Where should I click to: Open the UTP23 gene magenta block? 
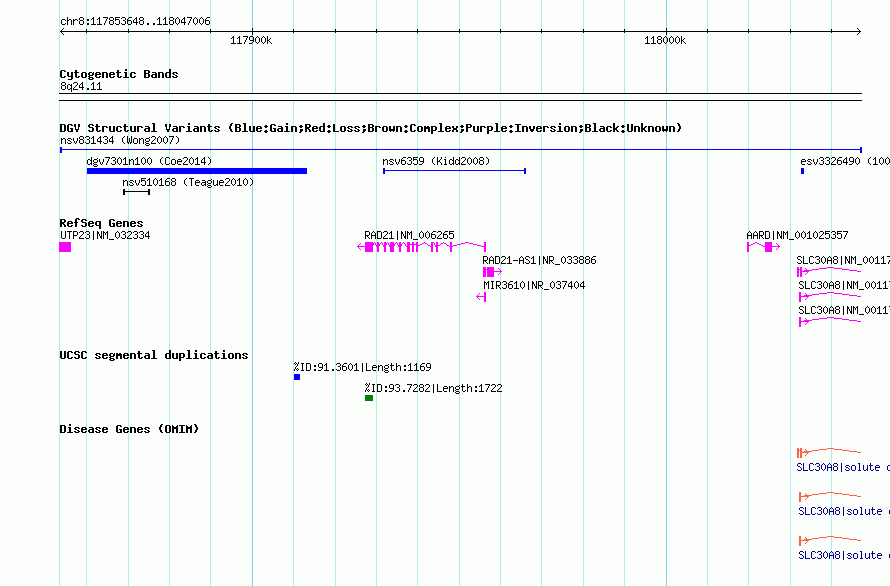click(65, 247)
